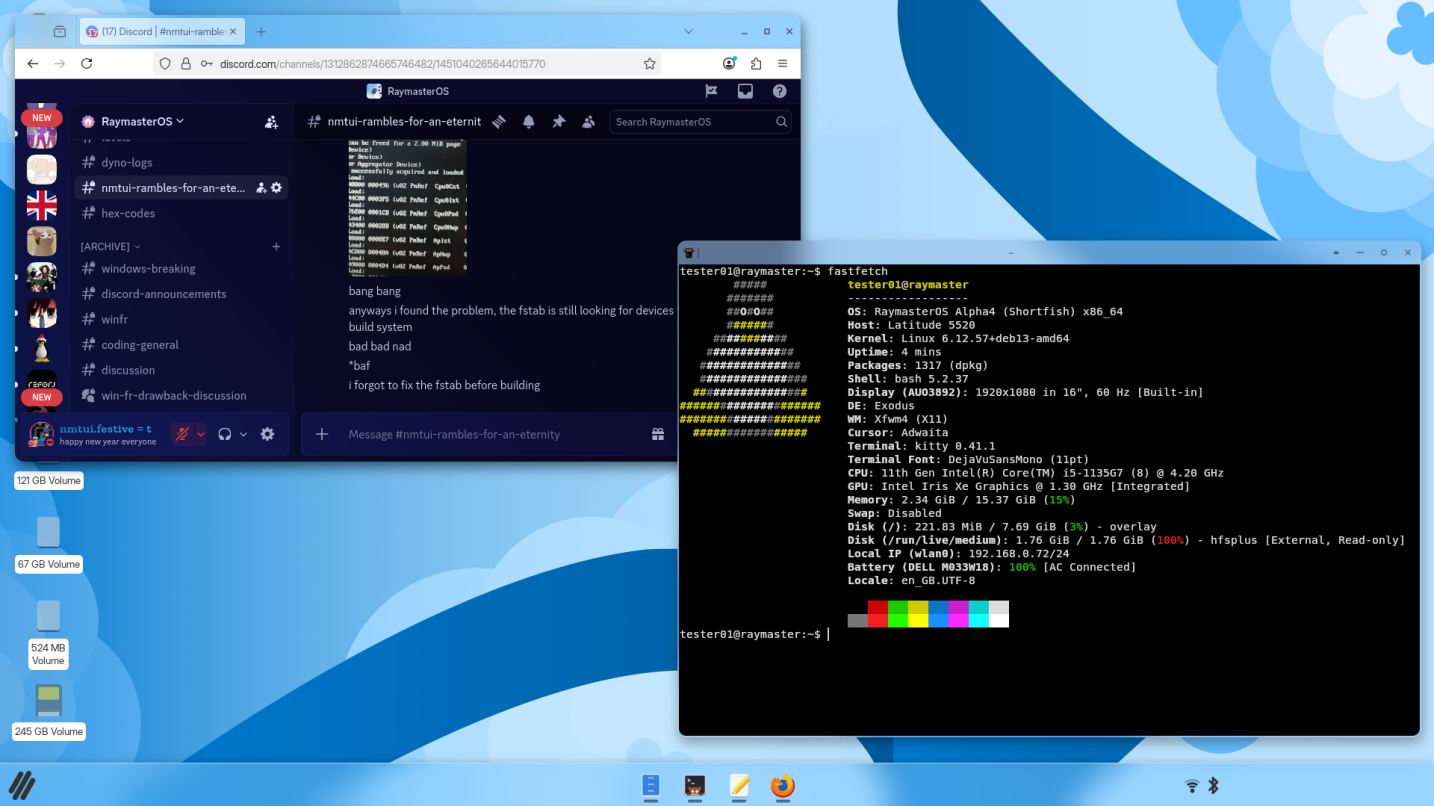Screen dimensions: 1434x806
Task: Click the site padlock icon
Action: [185, 63]
